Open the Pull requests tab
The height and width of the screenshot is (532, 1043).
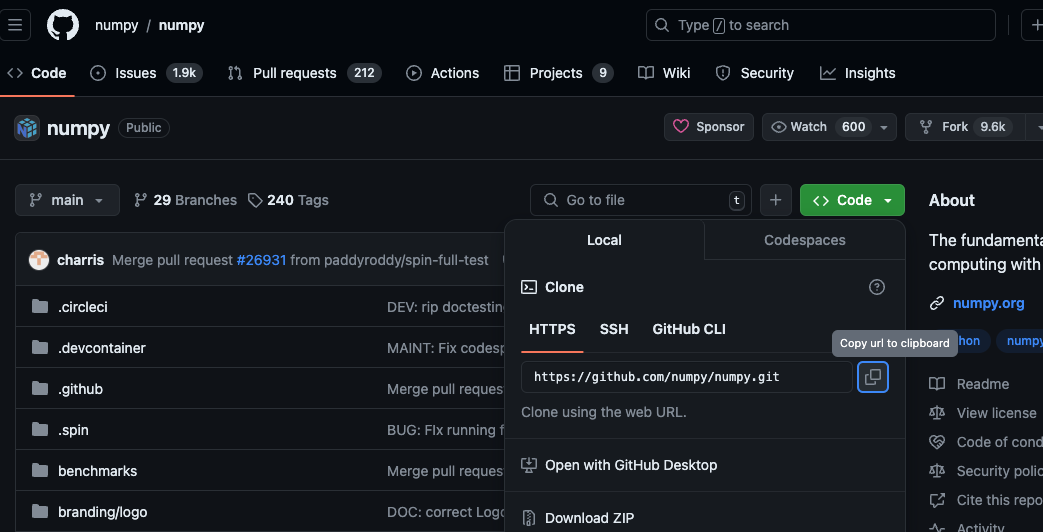coord(304,73)
